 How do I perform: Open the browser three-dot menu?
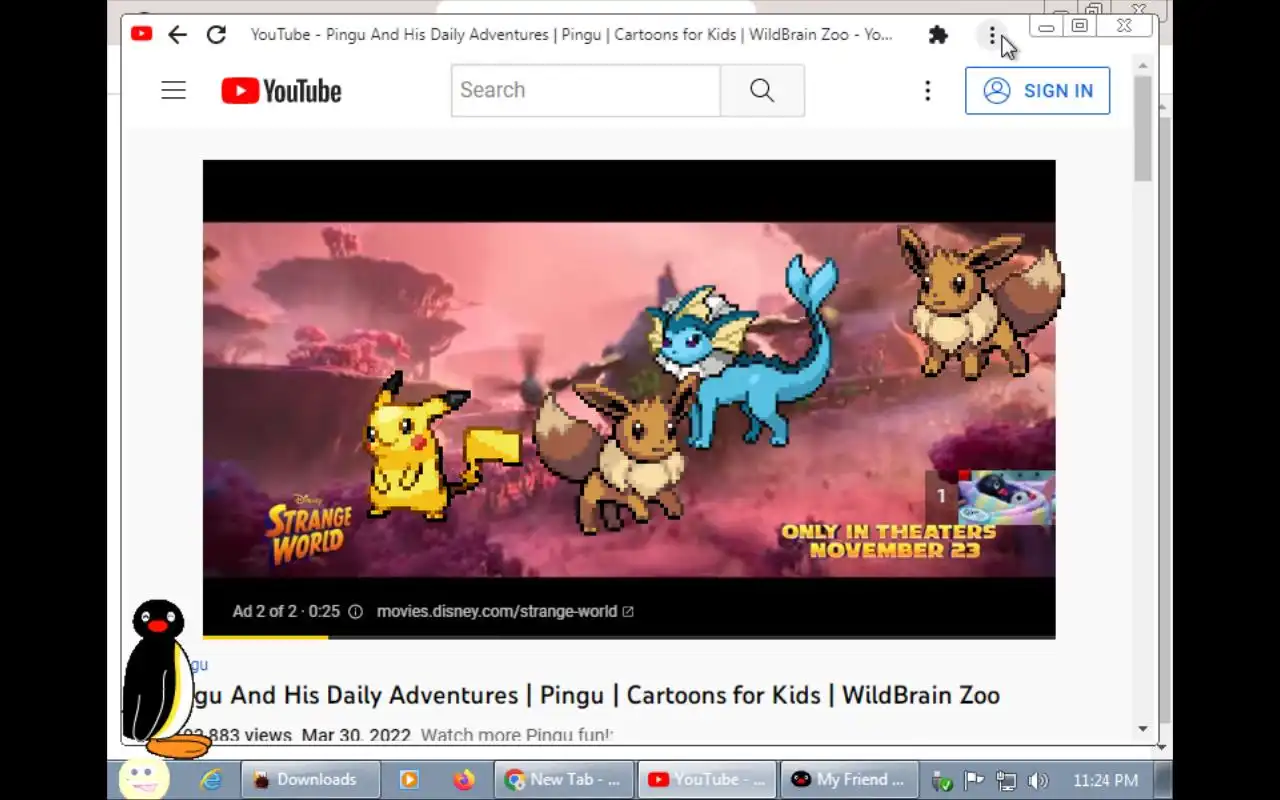click(992, 36)
